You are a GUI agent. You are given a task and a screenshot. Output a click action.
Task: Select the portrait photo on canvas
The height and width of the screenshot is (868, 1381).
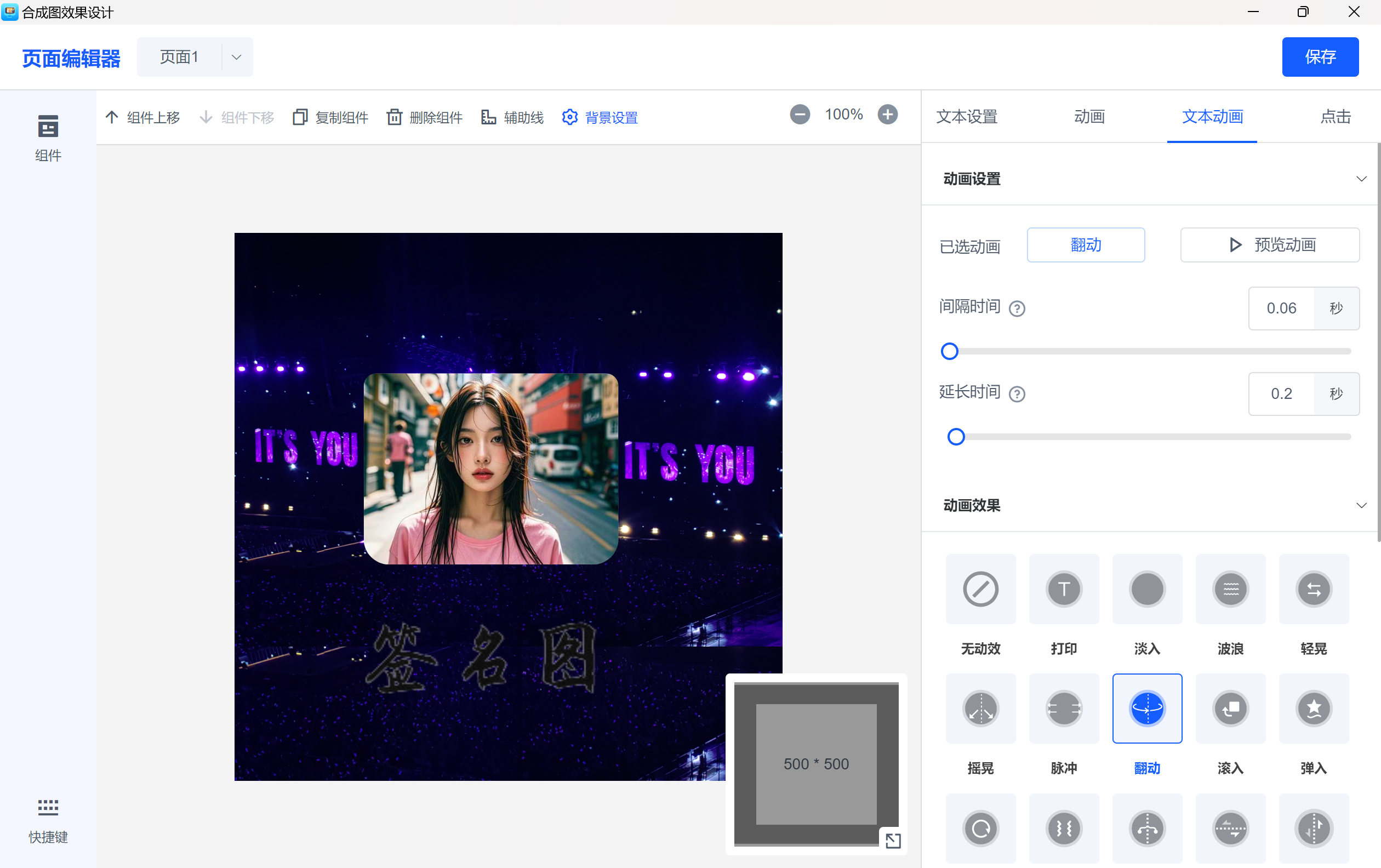(491, 469)
